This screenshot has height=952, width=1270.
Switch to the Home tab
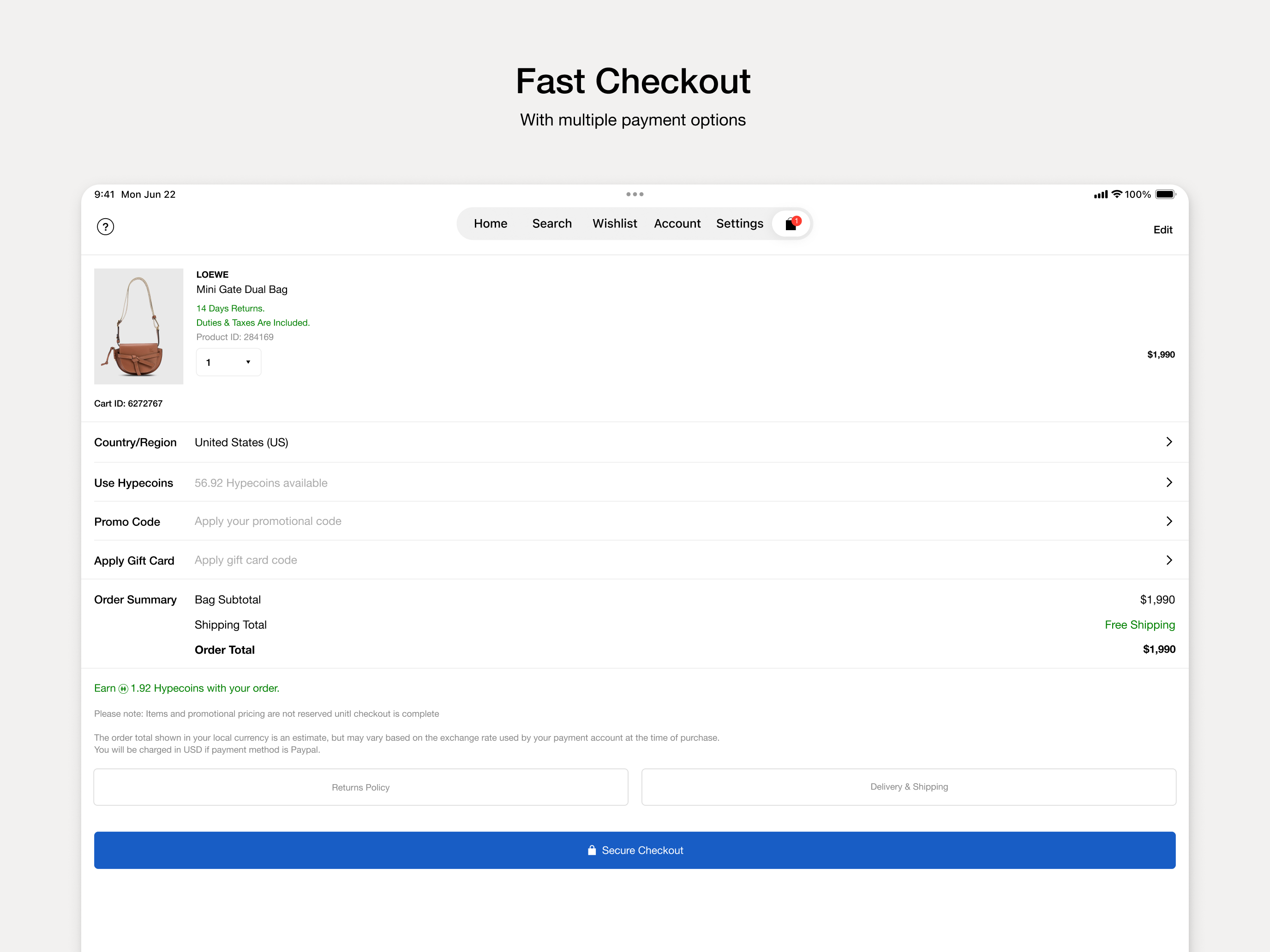[x=490, y=224]
